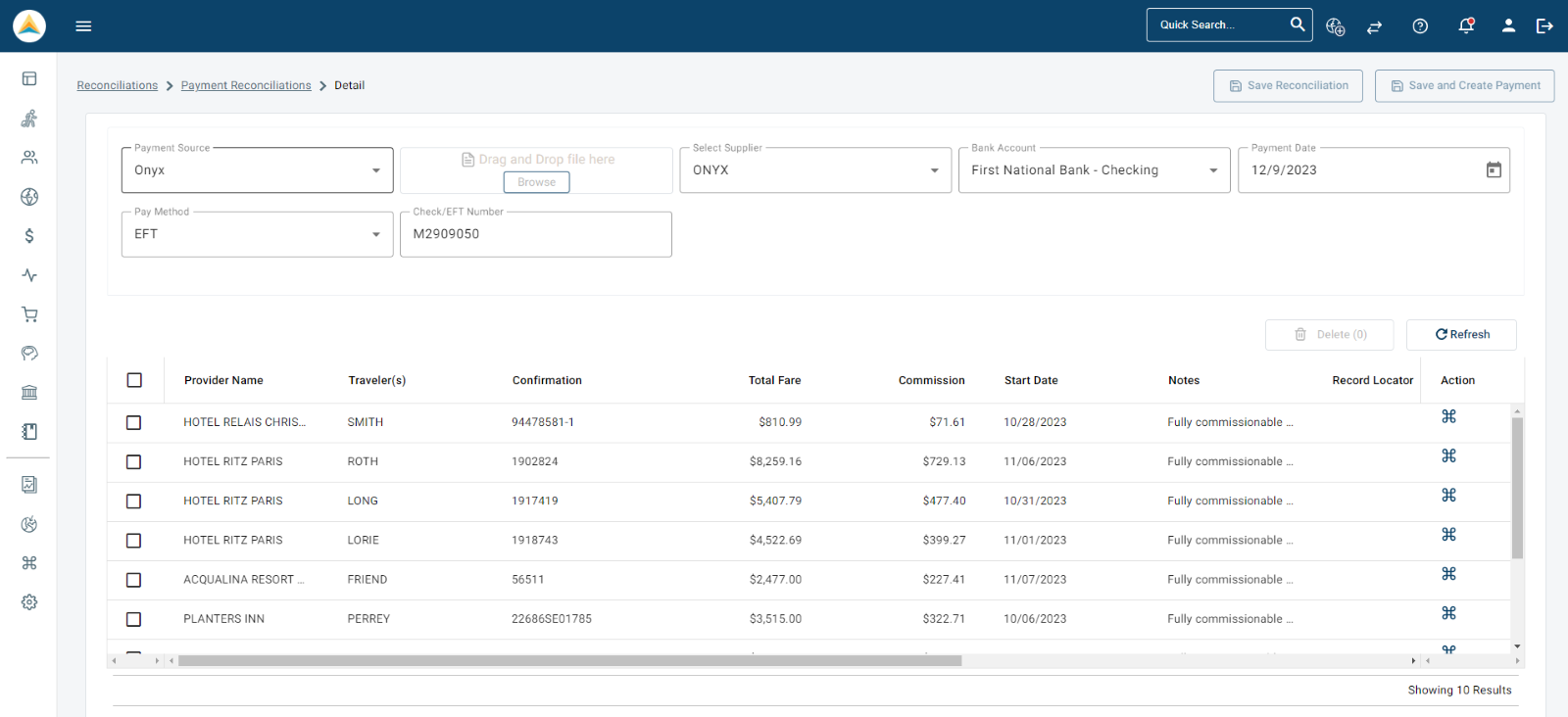Open the notebook icon in the sidebar
This screenshot has width=1568, height=717.
click(x=29, y=432)
